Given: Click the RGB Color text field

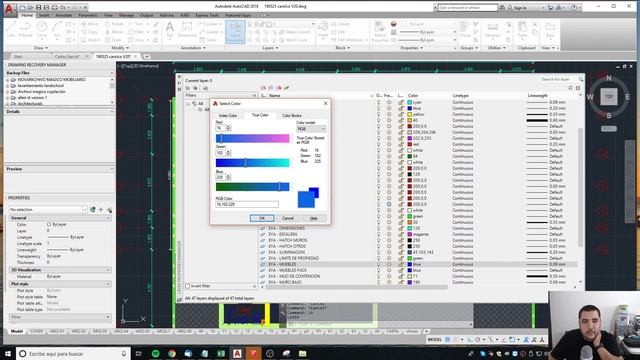Looking at the screenshot, I should click(x=247, y=204).
